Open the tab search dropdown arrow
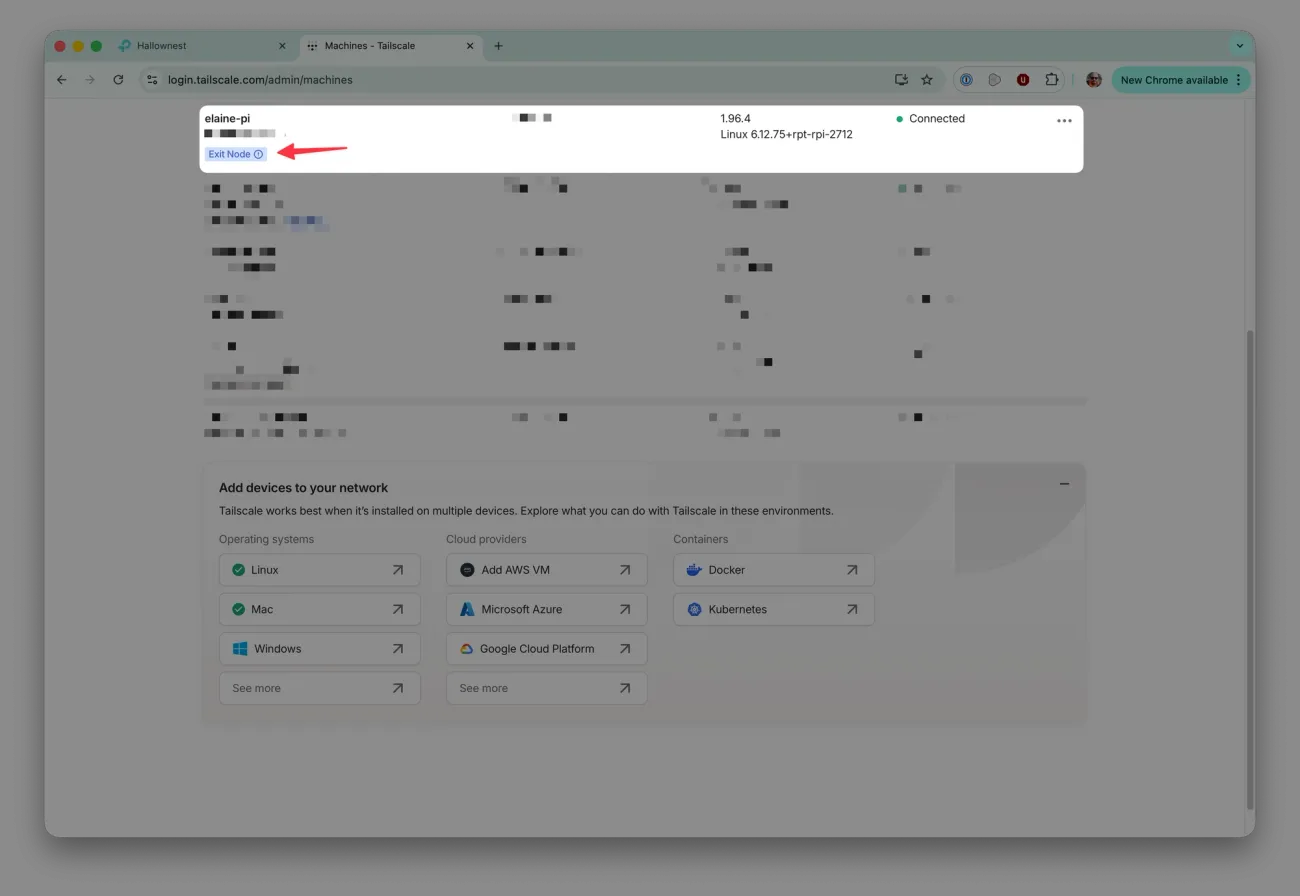This screenshot has width=1300, height=896. [1240, 46]
